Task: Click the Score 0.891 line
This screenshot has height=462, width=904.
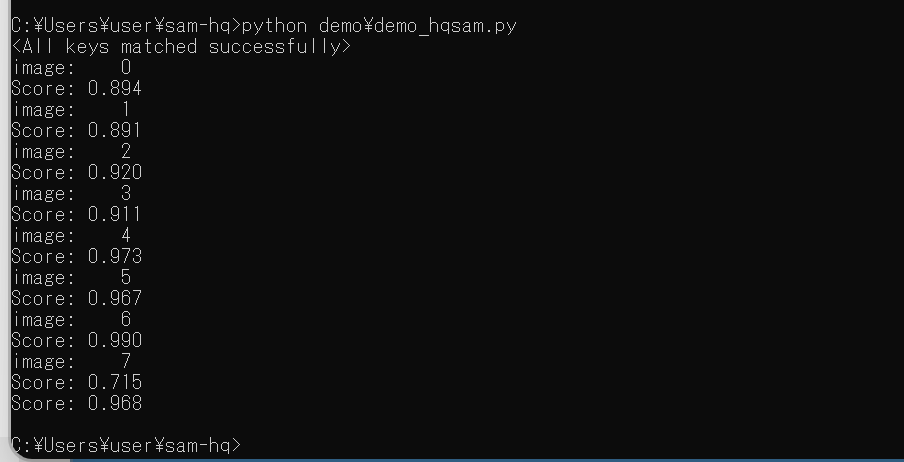Action: [77, 130]
